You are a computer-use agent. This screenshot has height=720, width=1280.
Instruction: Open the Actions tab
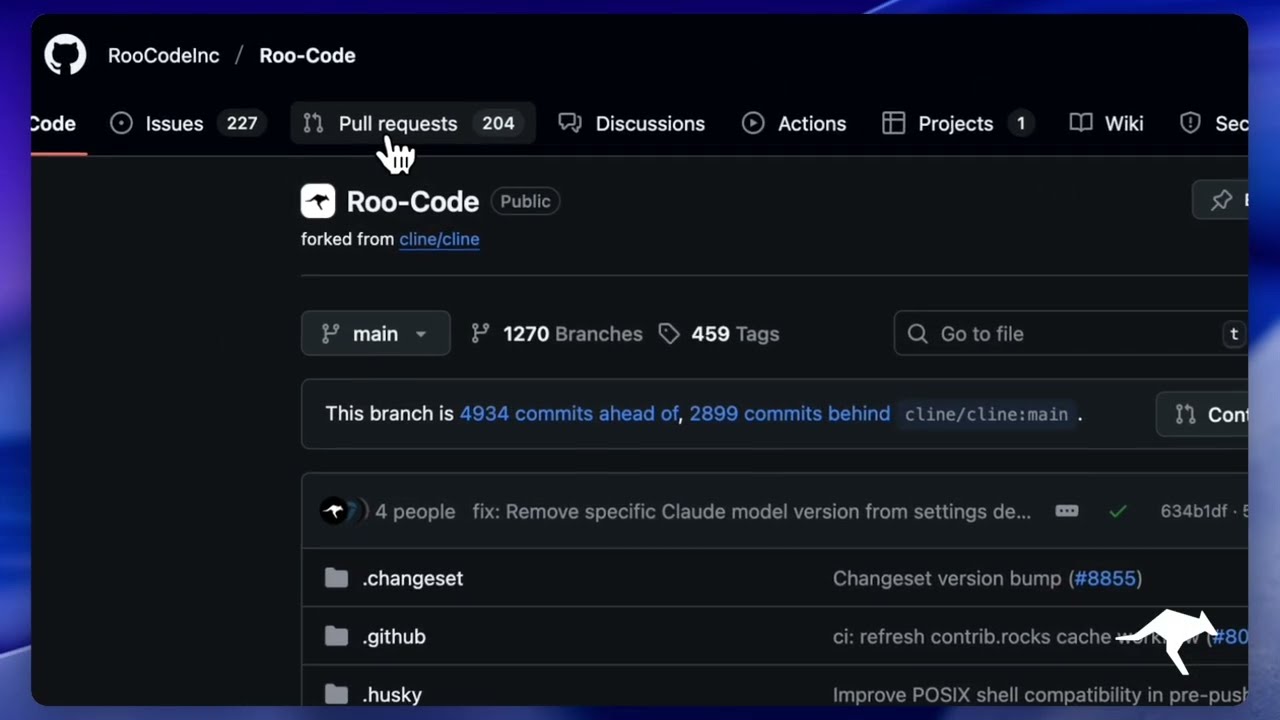794,124
